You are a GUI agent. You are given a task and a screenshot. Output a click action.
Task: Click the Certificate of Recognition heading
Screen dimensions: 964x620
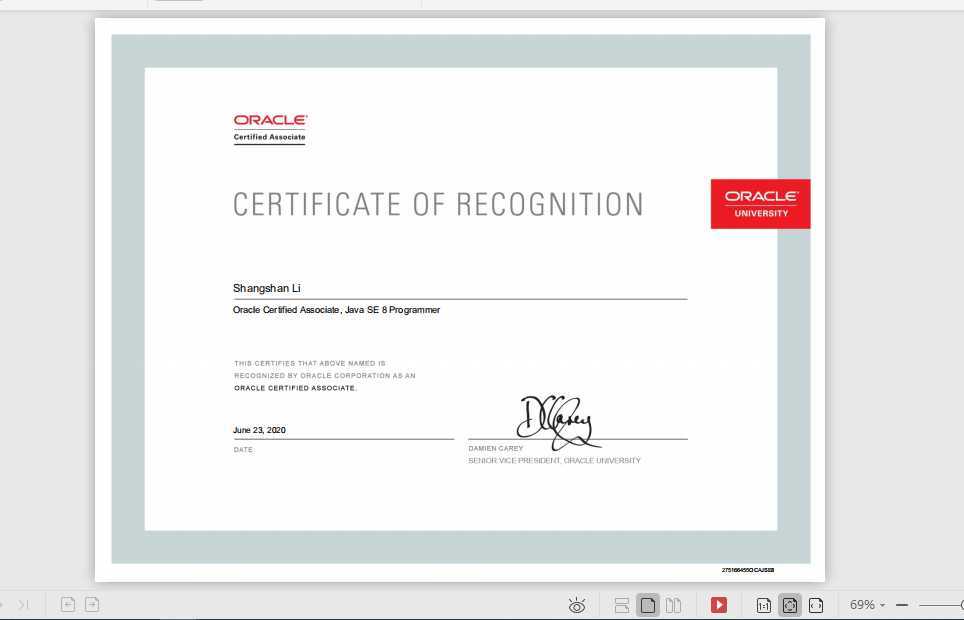pyautogui.click(x=438, y=205)
